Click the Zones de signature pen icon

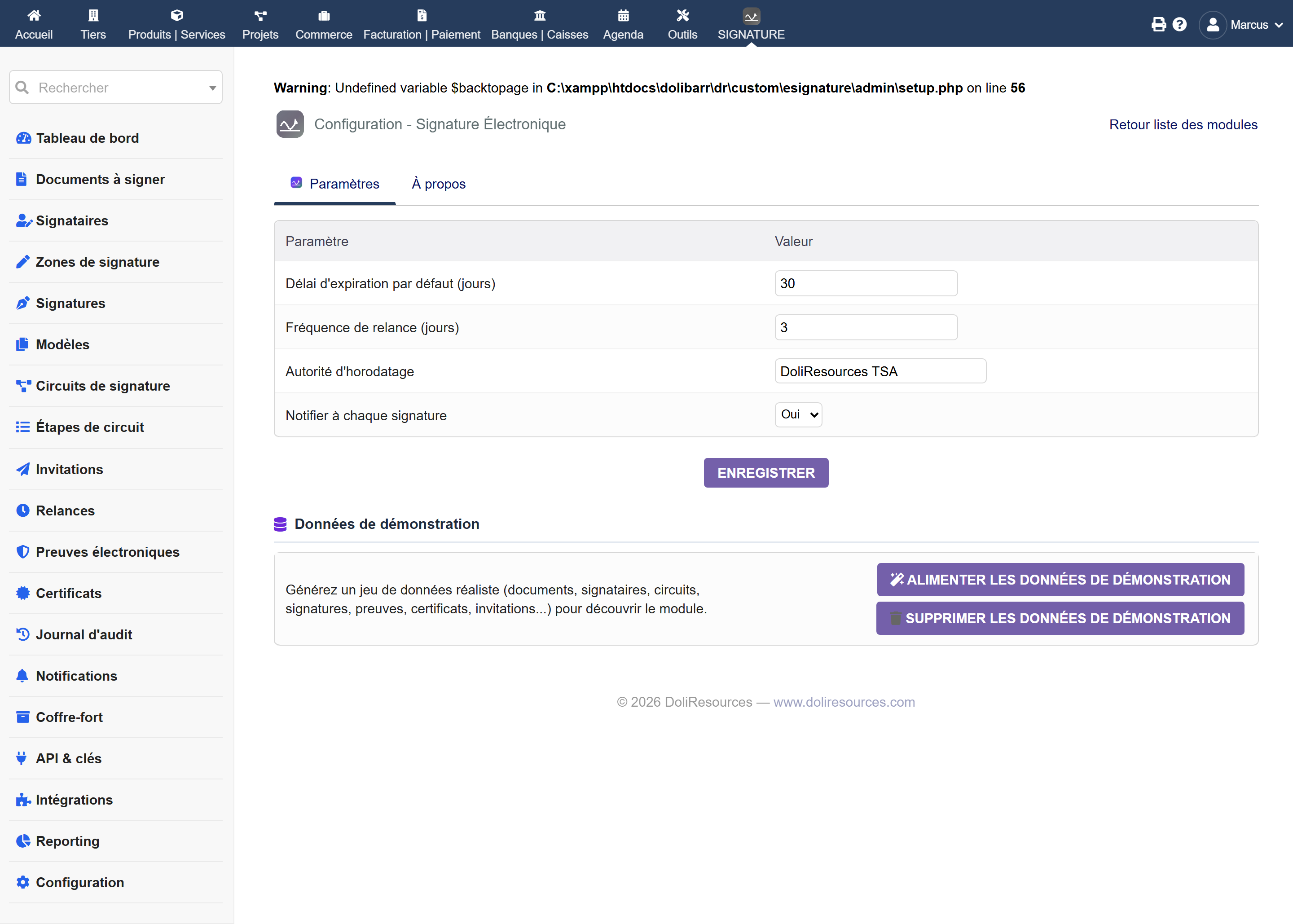[23, 262]
